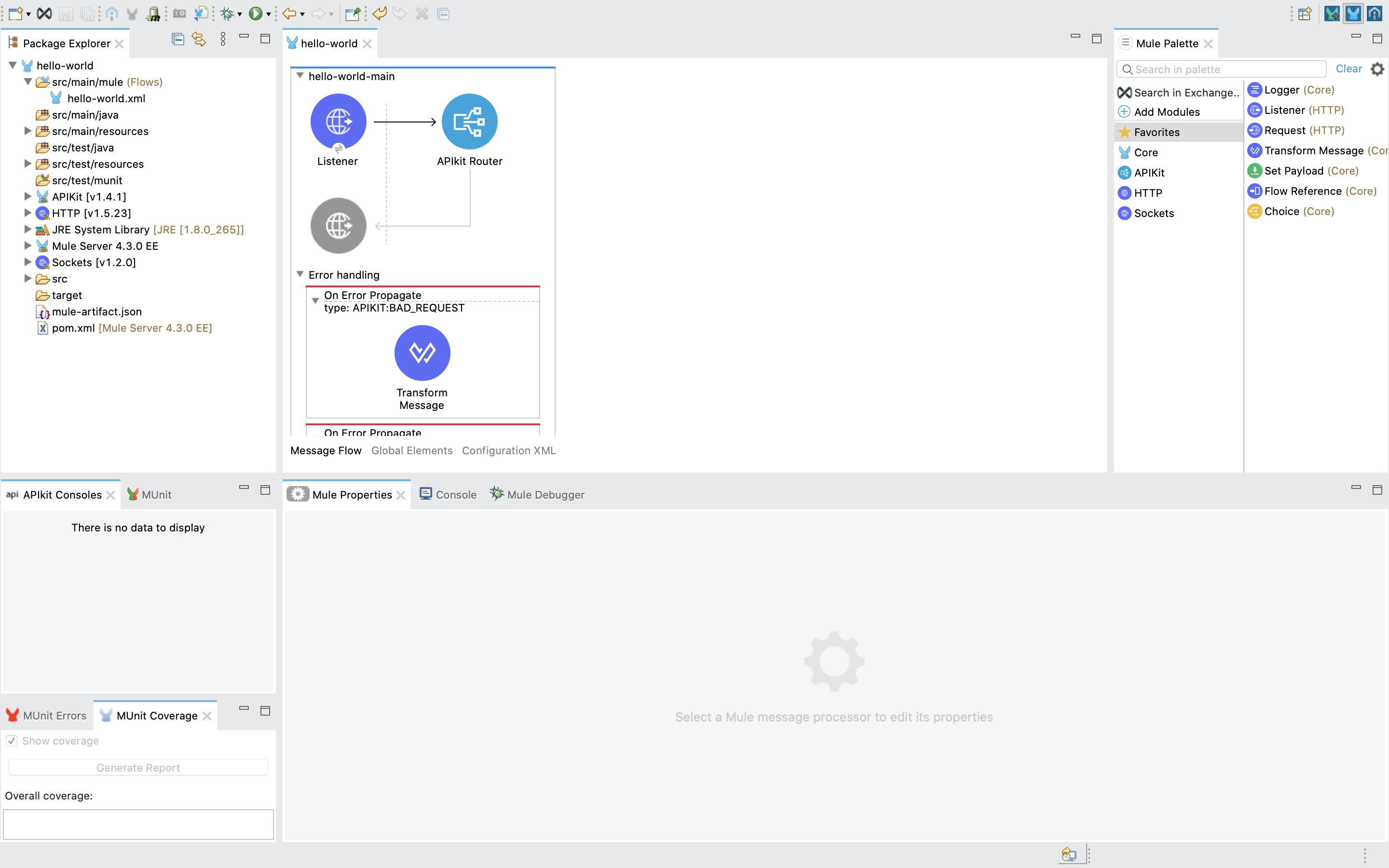This screenshot has height=868, width=1389.
Task: Open the Mule Debugger tab
Action: pos(537,494)
